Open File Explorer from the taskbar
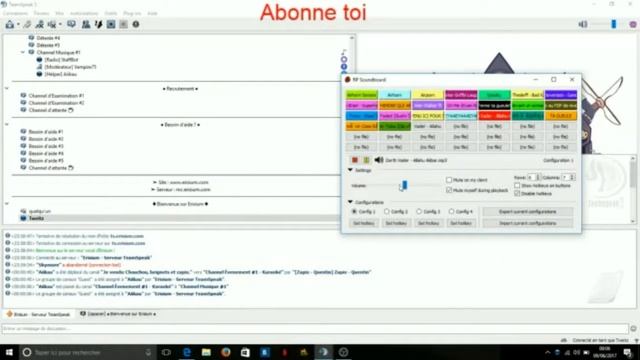Viewport: 640px width, 360px height. pyautogui.click(x=206, y=352)
